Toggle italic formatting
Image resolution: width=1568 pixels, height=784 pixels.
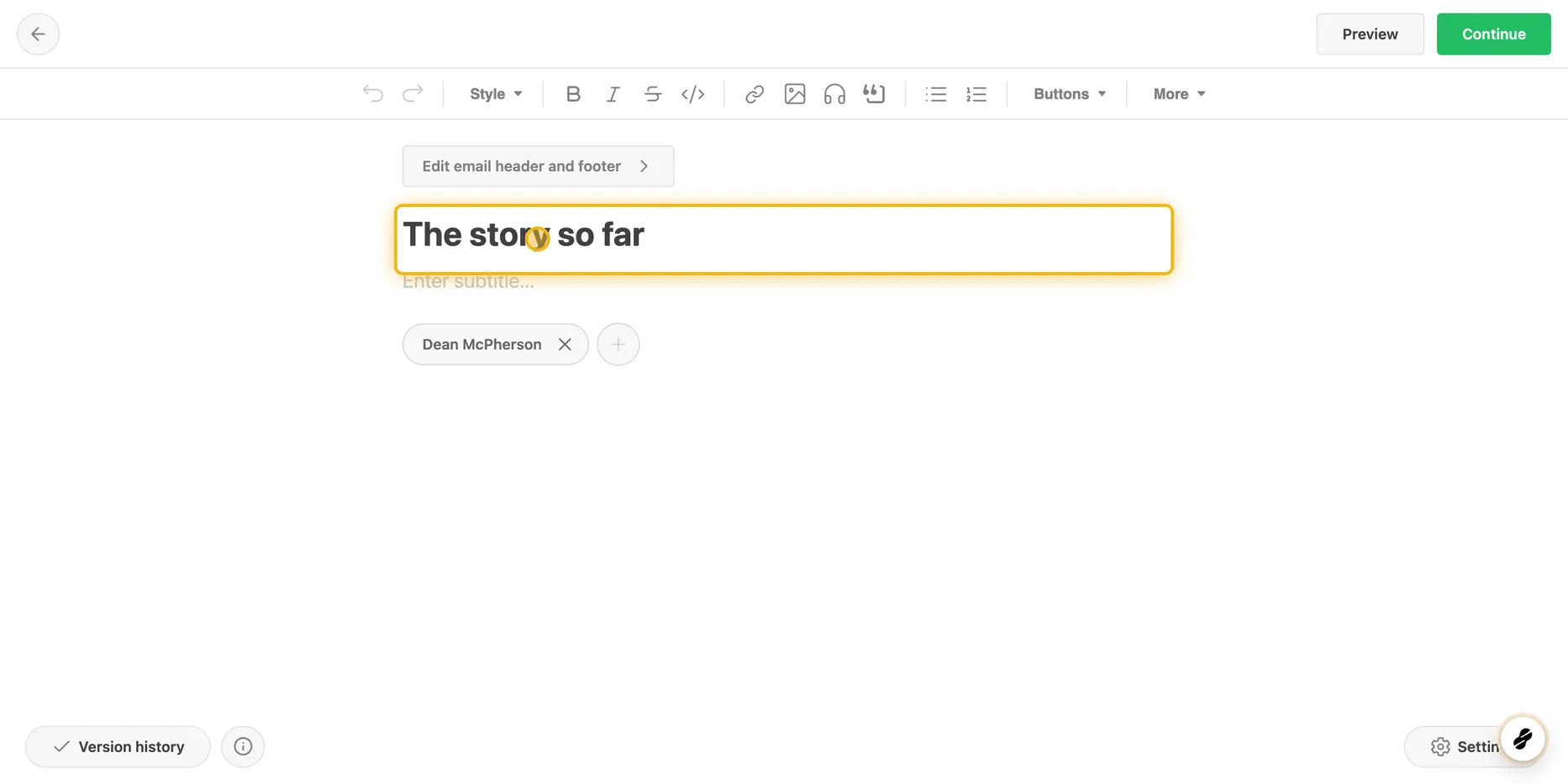613,94
